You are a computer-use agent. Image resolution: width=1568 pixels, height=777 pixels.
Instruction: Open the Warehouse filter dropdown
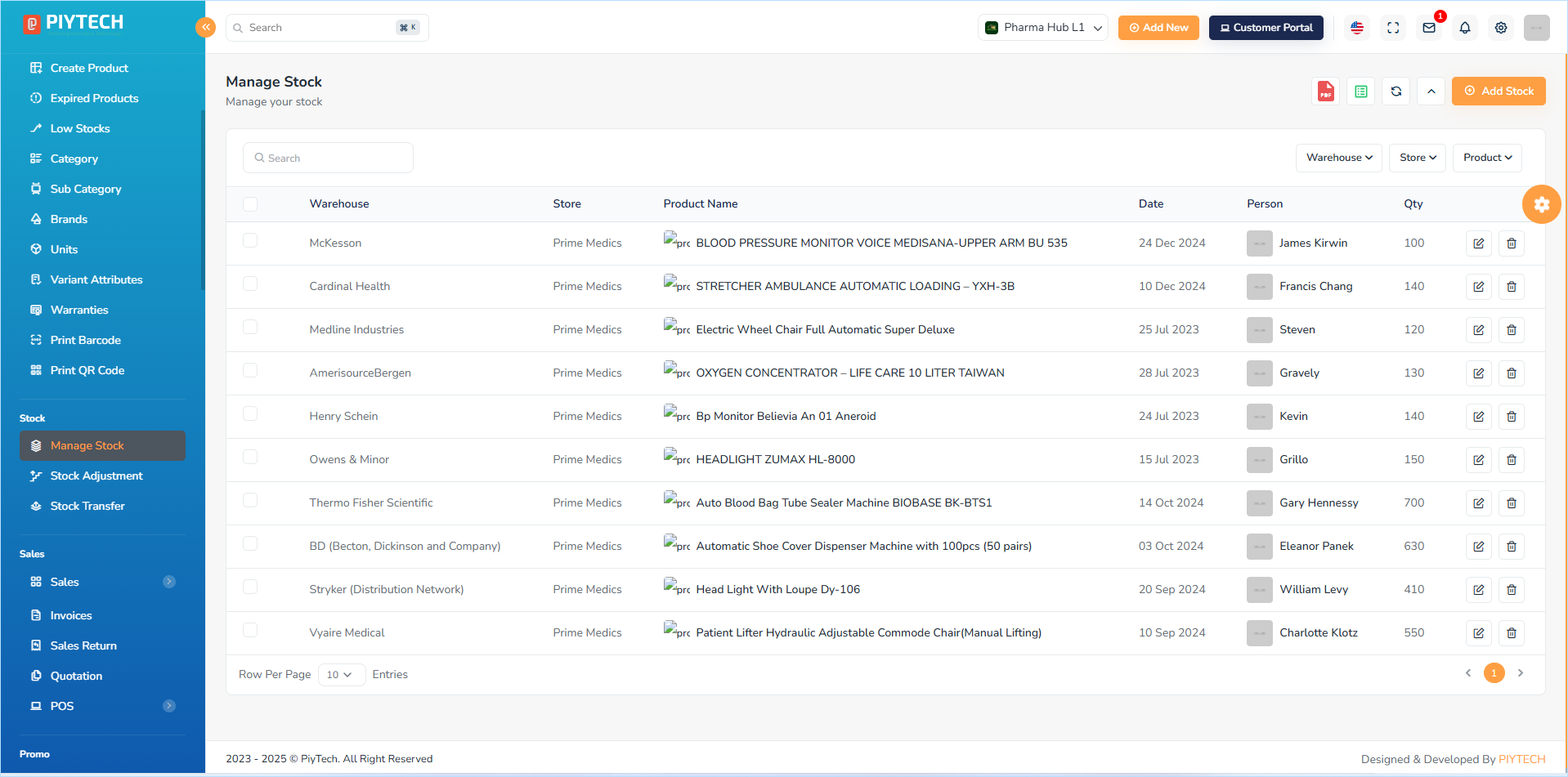tap(1339, 158)
